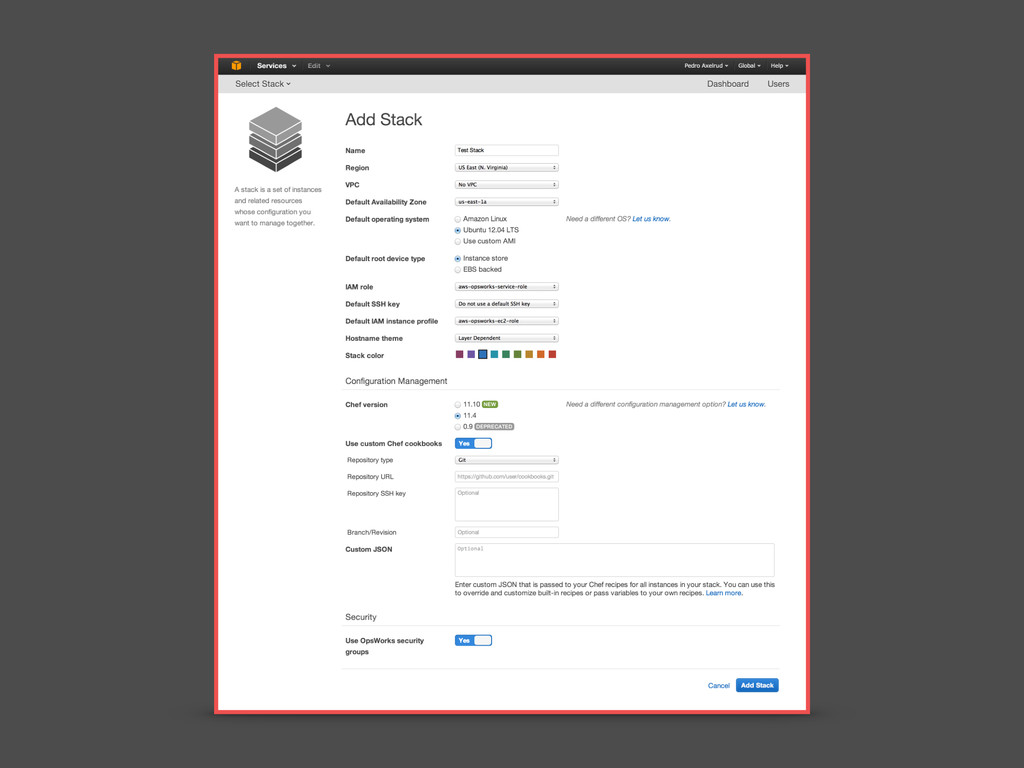Image resolution: width=1024 pixels, height=768 pixels.
Task: Click the Repository SSH key text area
Action: point(506,504)
